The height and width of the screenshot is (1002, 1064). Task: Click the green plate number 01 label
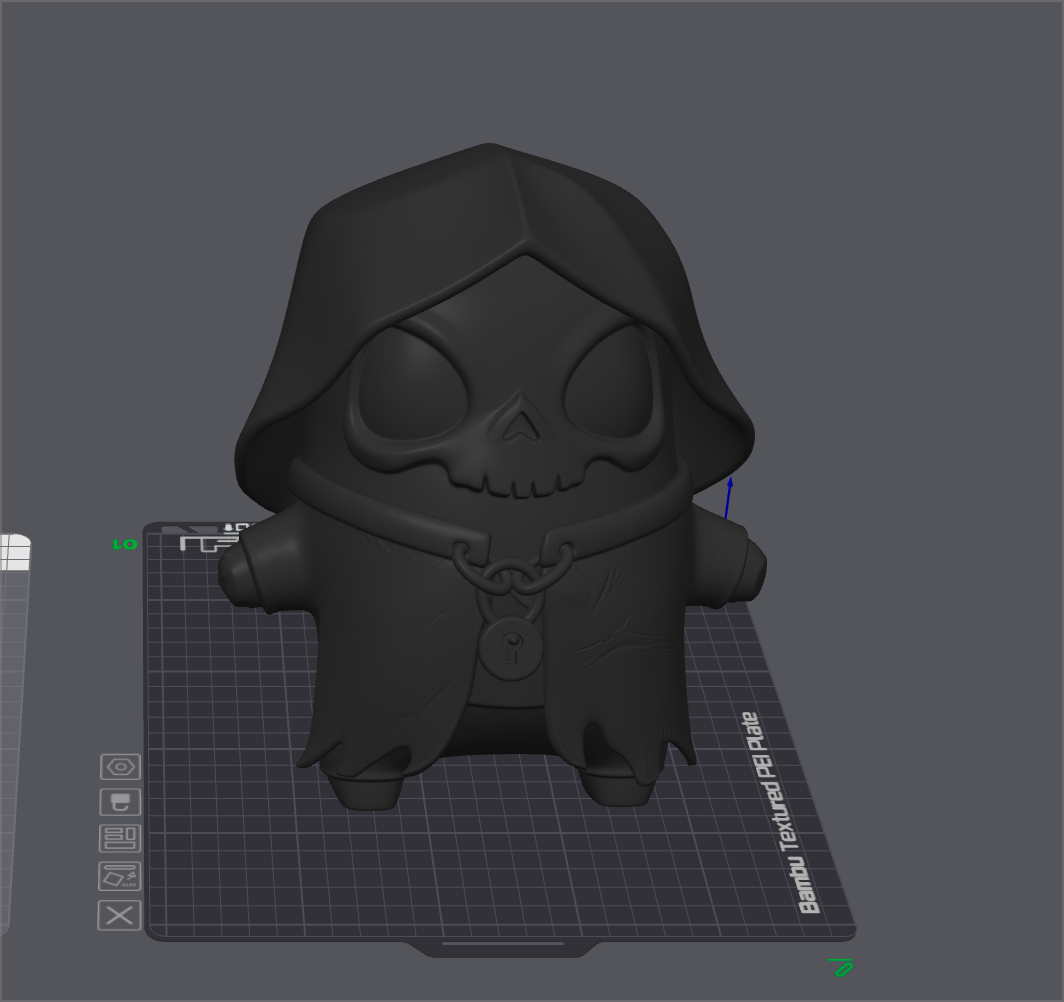[x=125, y=544]
